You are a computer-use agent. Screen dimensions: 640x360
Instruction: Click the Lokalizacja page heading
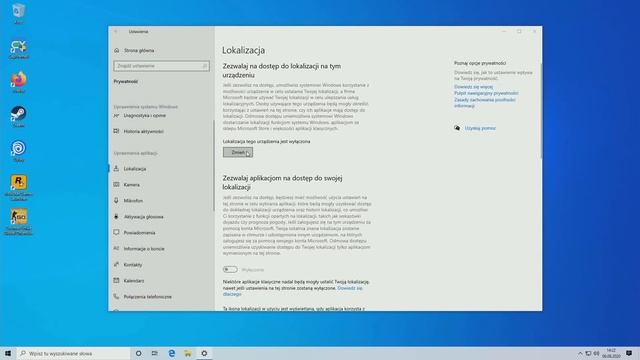click(x=243, y=50)
